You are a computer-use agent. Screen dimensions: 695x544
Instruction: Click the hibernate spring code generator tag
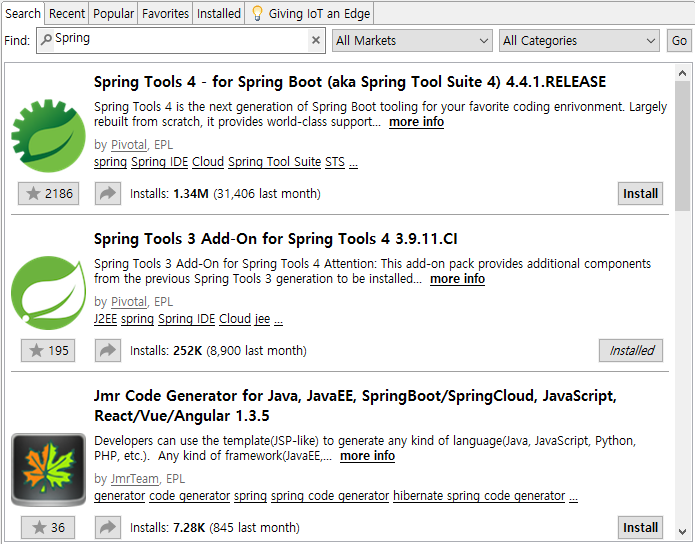479,496
